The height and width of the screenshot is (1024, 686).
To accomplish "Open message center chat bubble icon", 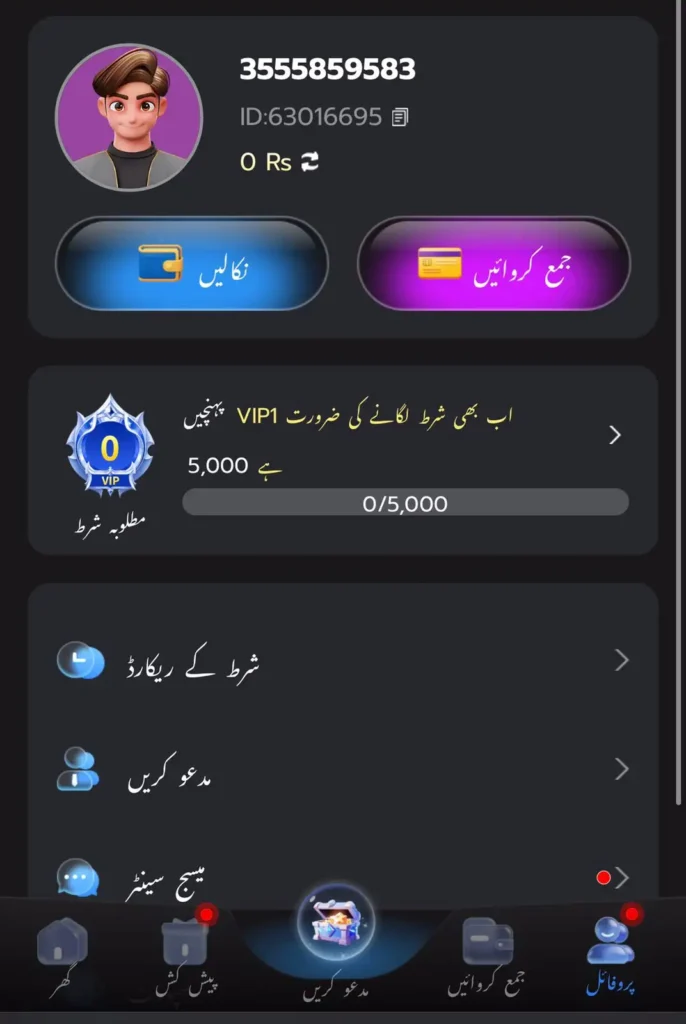I will [78, 877].
